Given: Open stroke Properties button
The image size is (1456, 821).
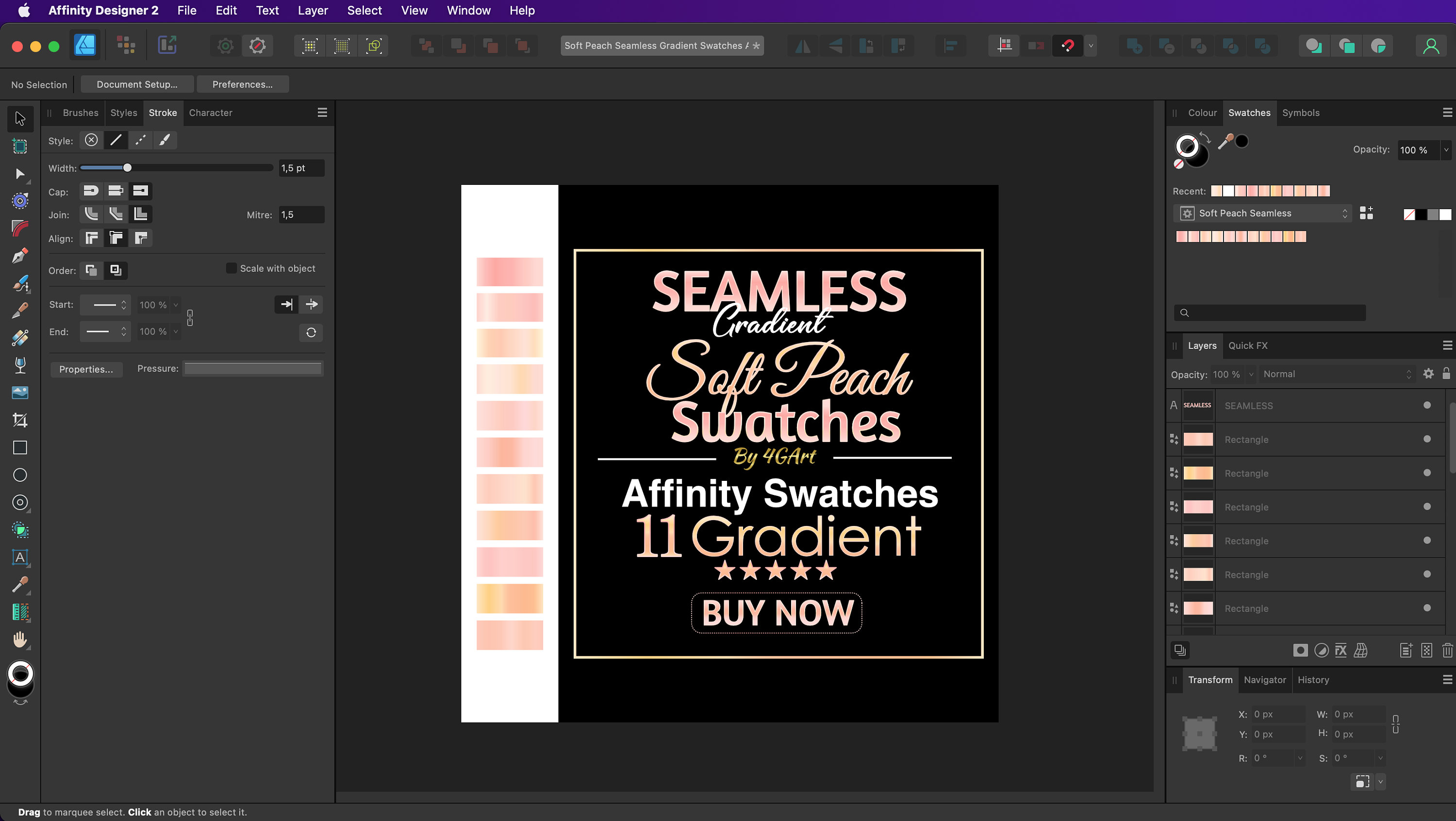Looking at the screenshot, I should (86, 369).
